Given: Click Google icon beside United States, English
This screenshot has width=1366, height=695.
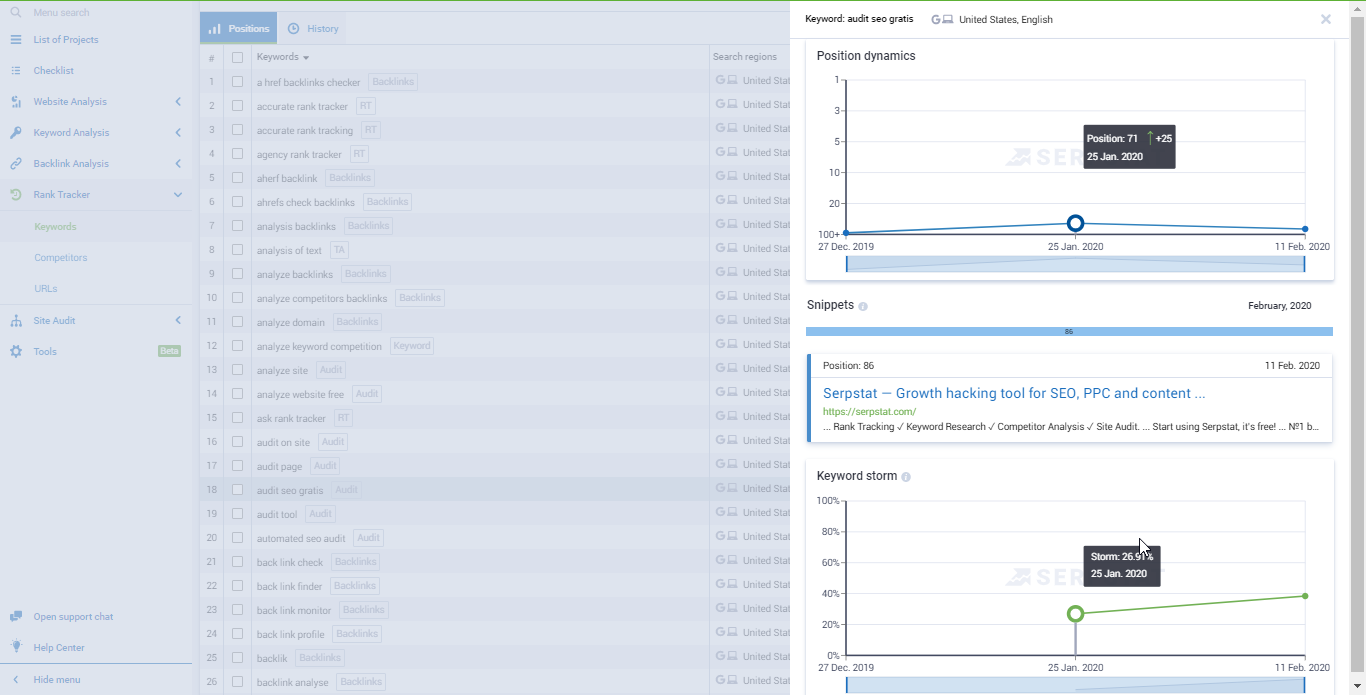Looking at the screenshot, I should [x=936, y=19].
